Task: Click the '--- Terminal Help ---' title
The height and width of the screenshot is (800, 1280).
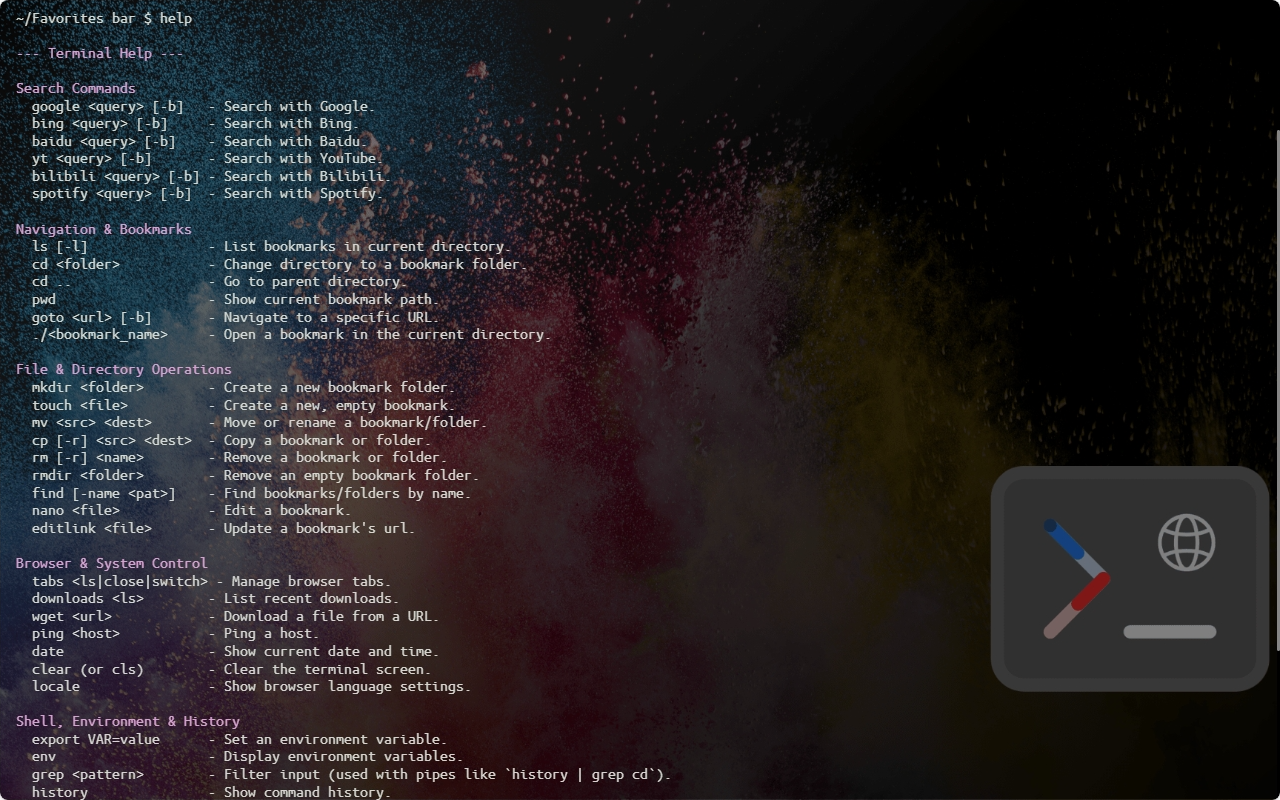Action: click(100, 53)
